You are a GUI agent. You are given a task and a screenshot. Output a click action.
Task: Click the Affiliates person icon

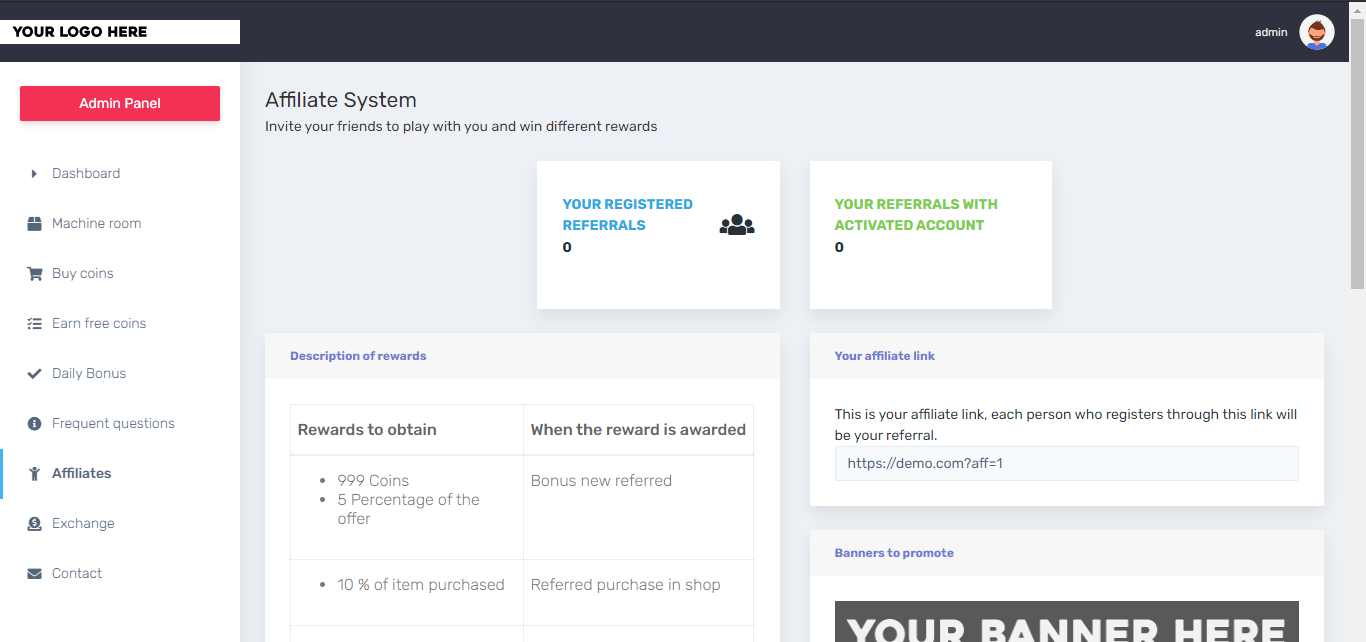tap(34, 473)
